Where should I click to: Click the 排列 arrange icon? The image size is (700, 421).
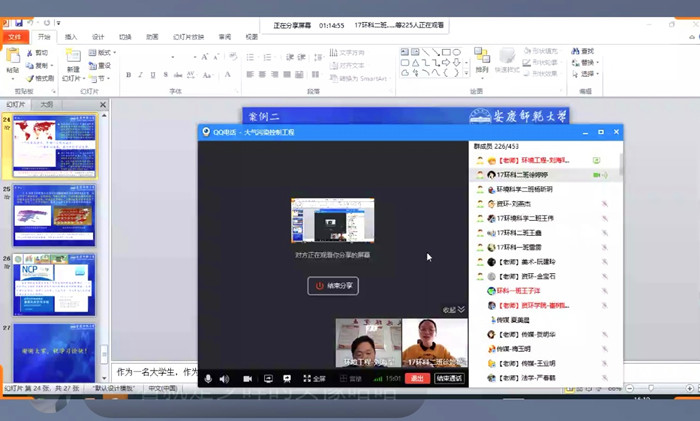tap(481, 58)
